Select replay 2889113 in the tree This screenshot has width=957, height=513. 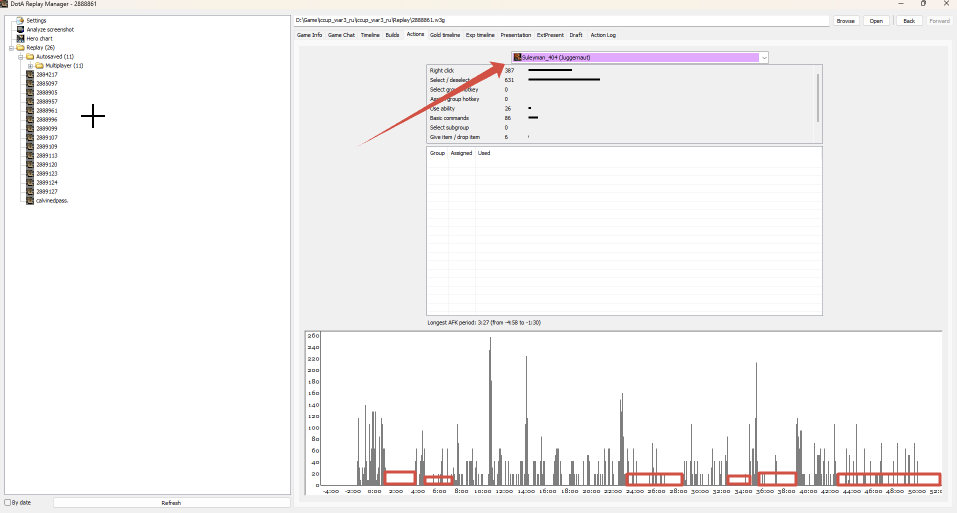46,156
